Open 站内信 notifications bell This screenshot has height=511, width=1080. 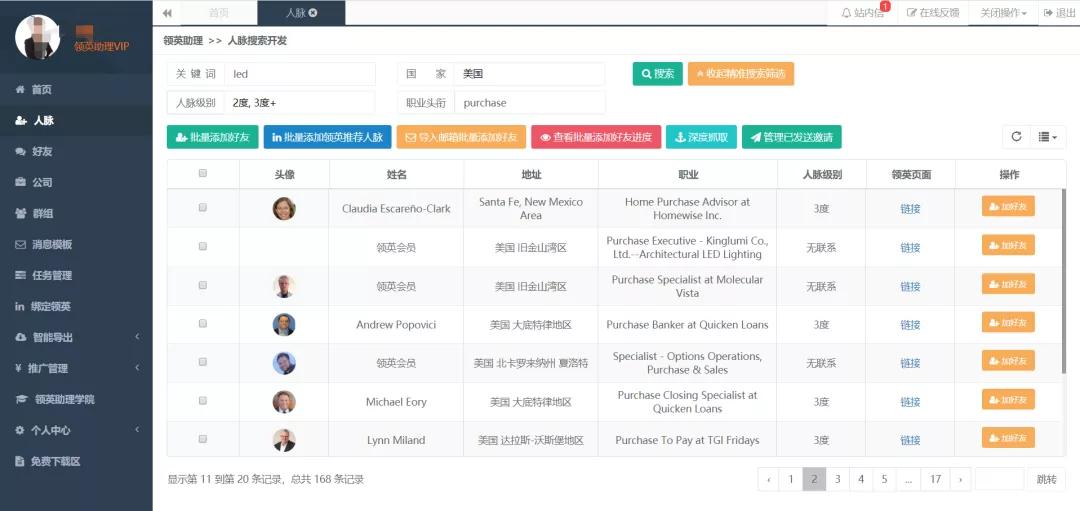tap(864, 13)
